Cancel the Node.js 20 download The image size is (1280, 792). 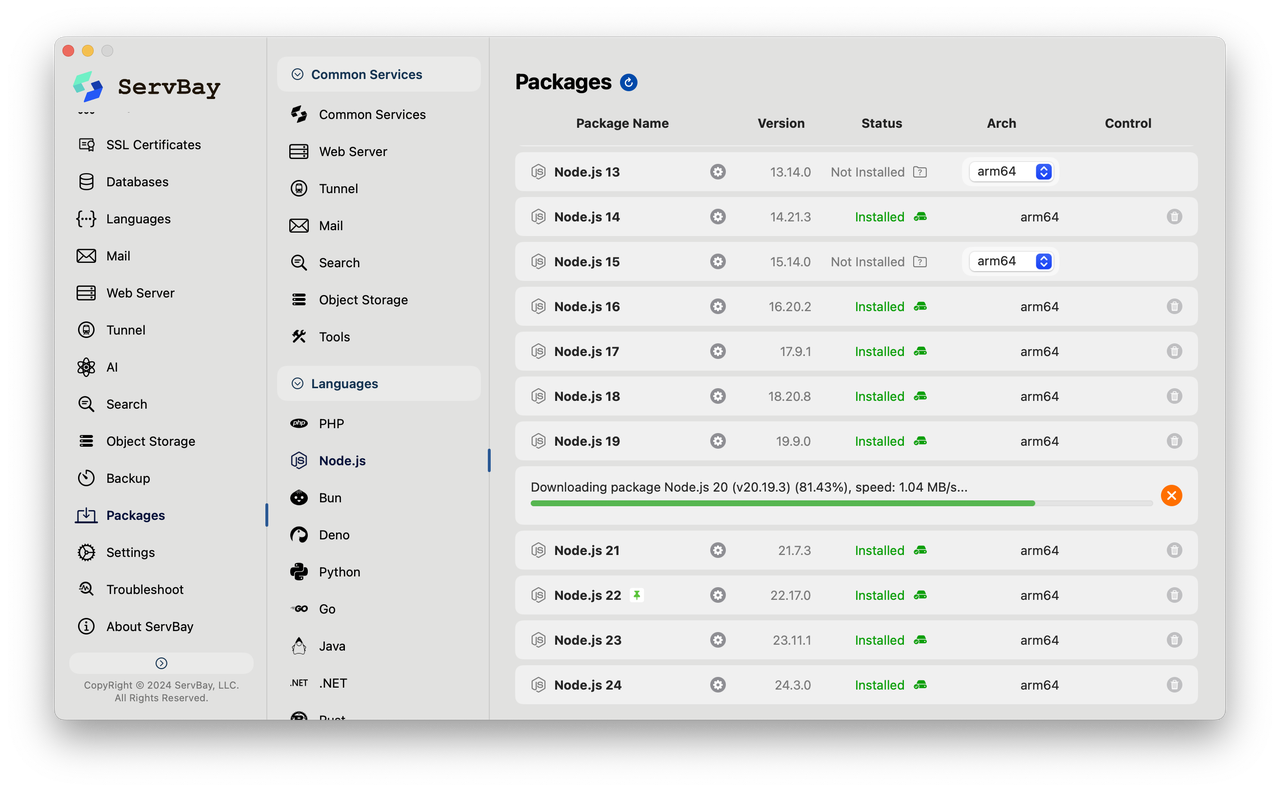click(1171, 495)
